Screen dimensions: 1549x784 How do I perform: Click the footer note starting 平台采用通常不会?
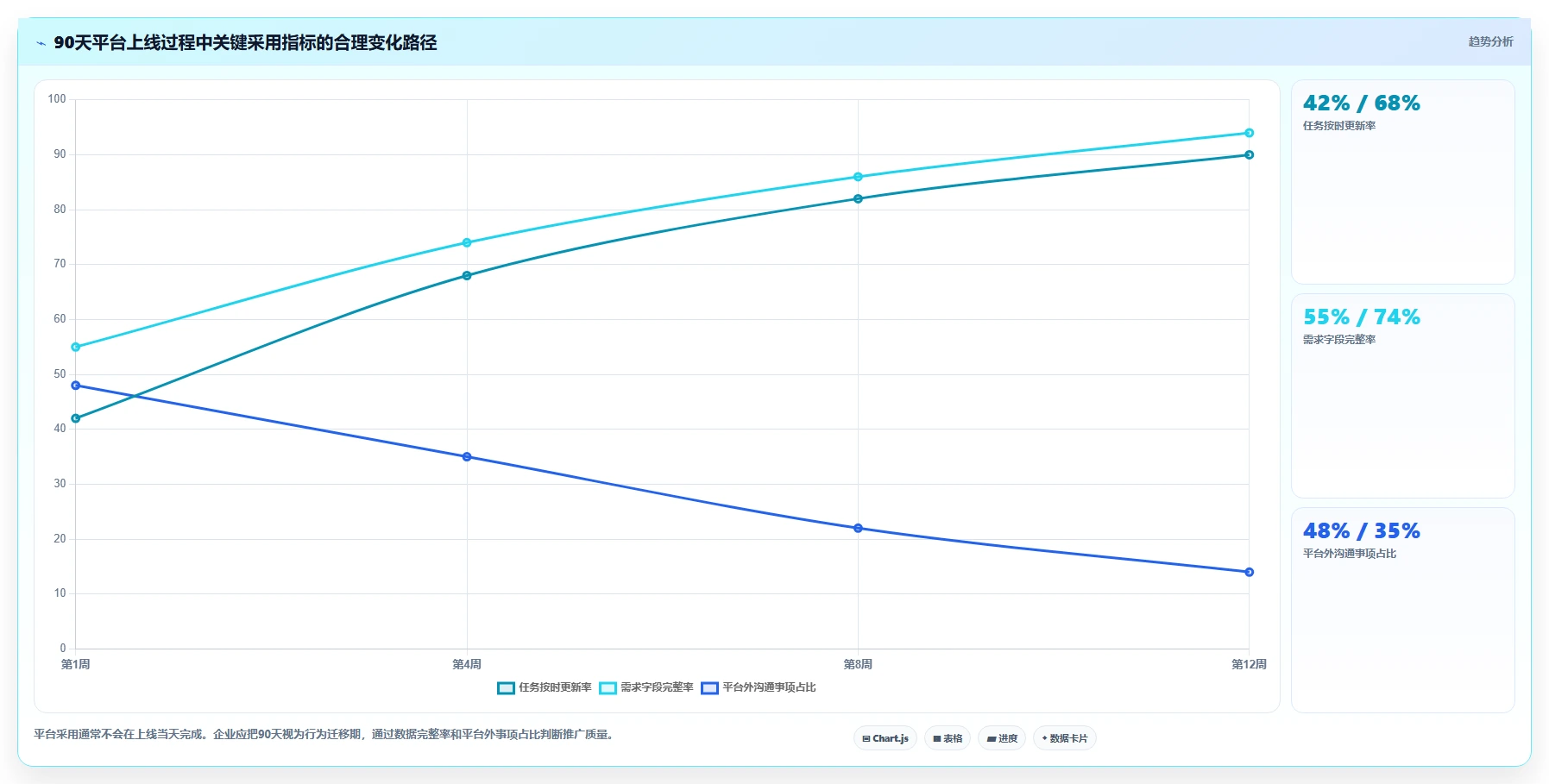325,735
